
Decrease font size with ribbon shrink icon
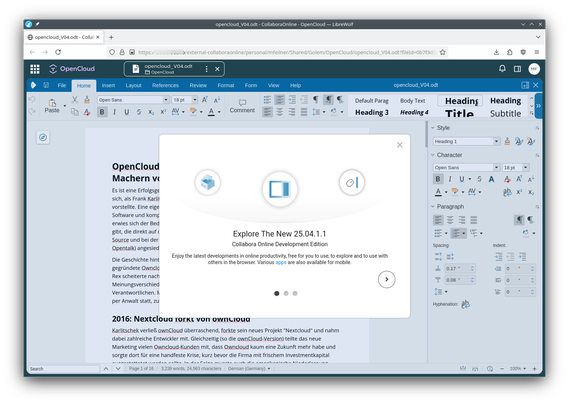point(217,100)
